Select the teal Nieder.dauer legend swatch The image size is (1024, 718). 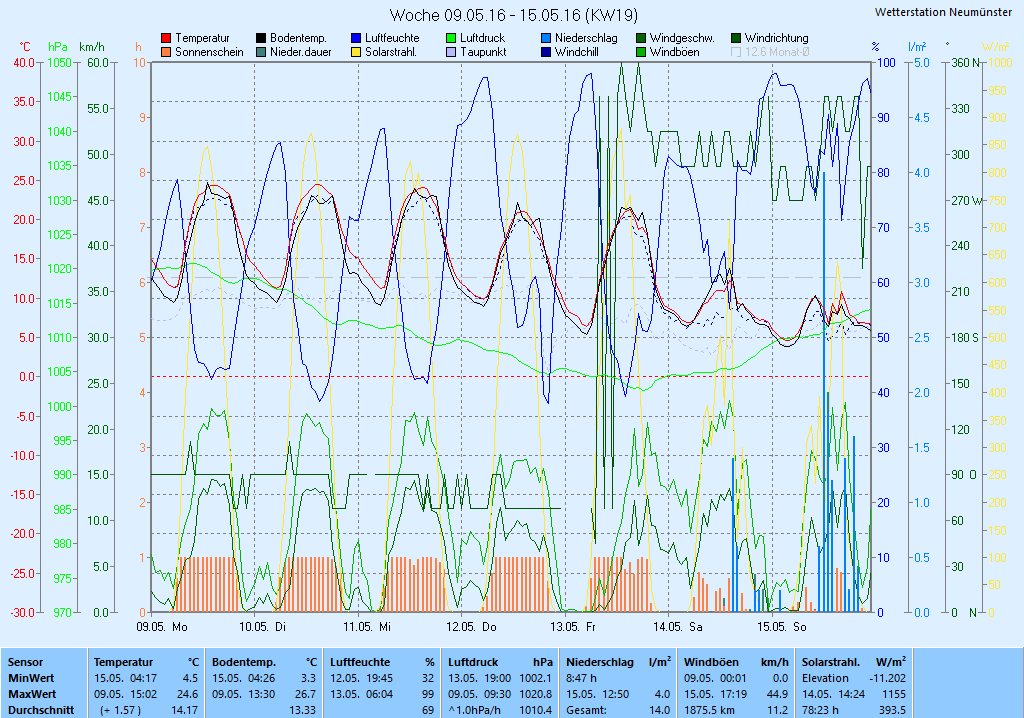pyautogui.click(x=261, y=52)
